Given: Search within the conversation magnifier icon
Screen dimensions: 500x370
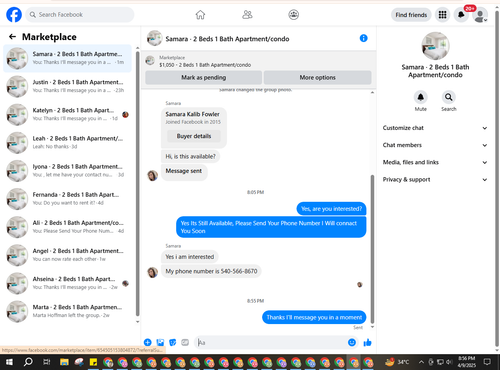Looking at the screenshot, I should pos(449,97).
